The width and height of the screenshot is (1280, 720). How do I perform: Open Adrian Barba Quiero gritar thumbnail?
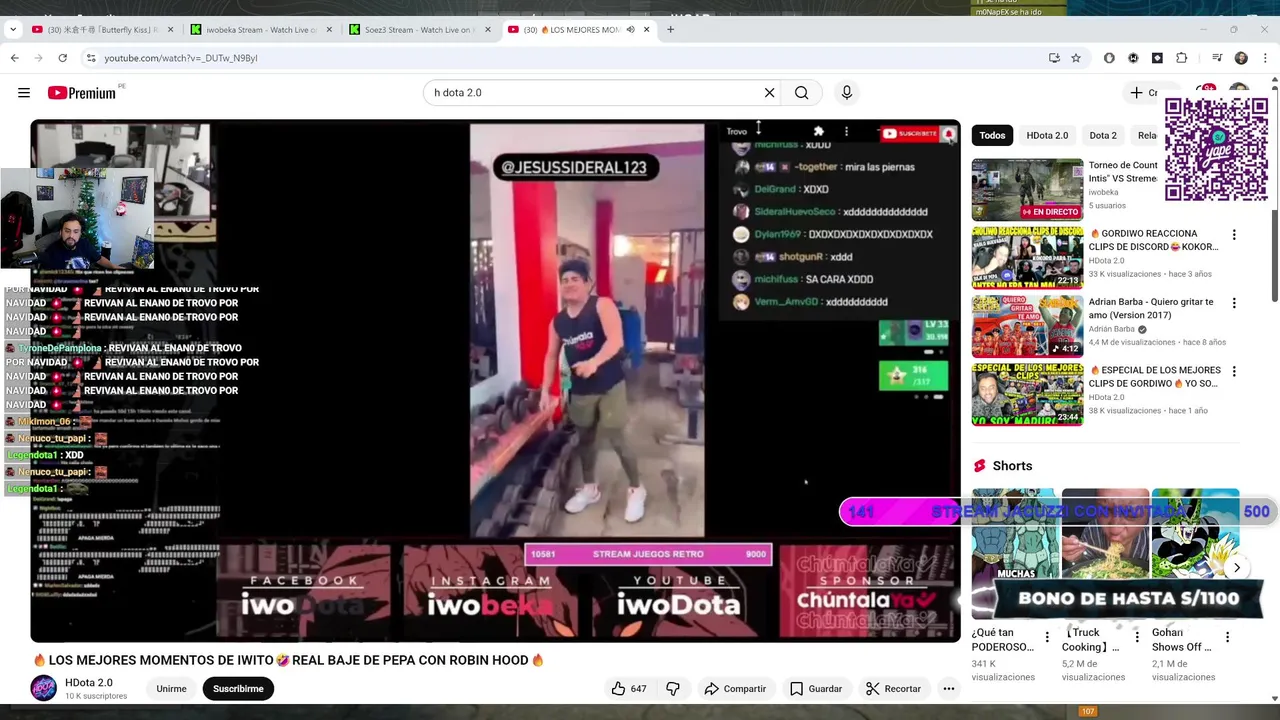[x=1027, y=325]
